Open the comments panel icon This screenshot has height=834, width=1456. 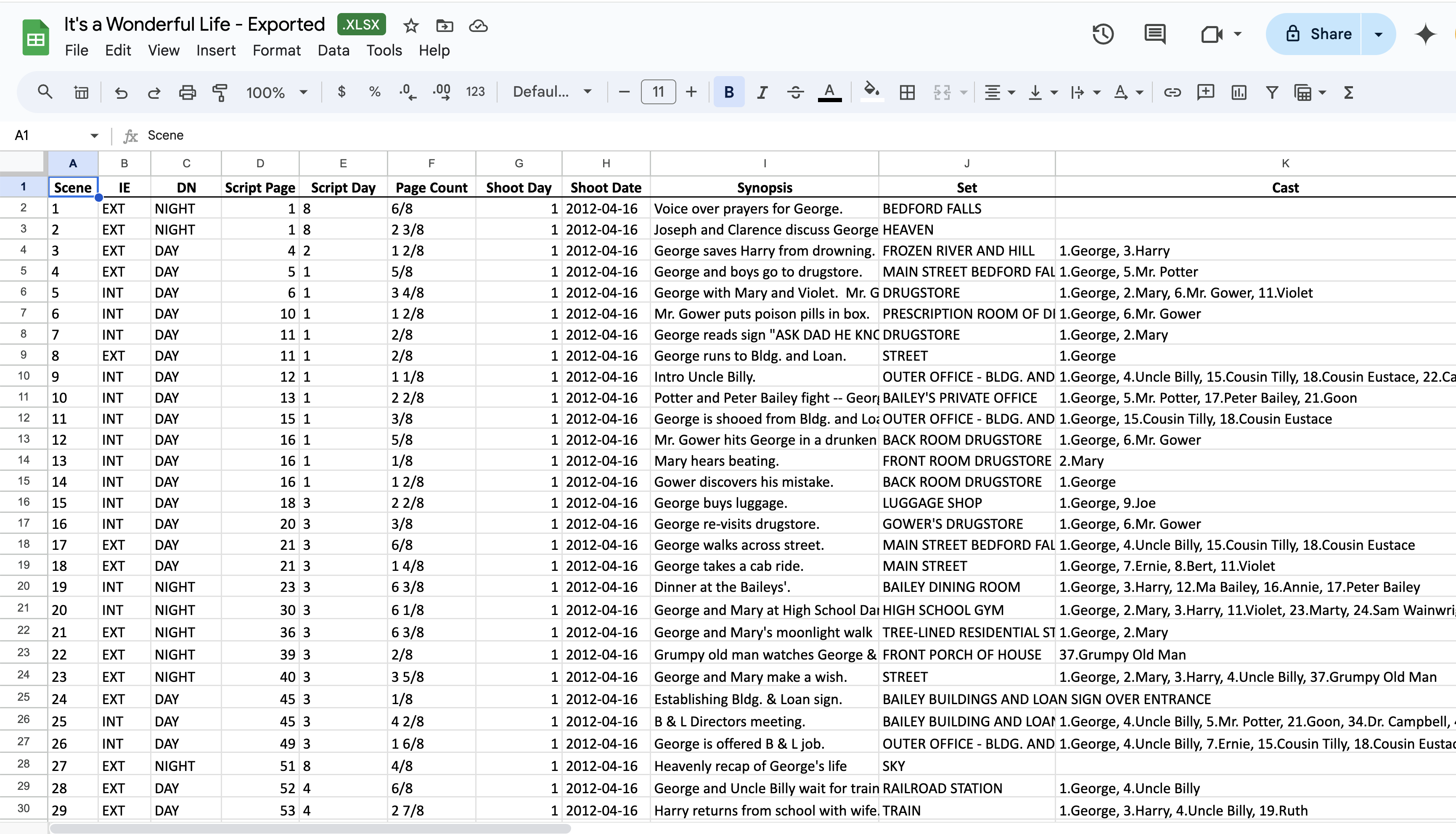1154,34
